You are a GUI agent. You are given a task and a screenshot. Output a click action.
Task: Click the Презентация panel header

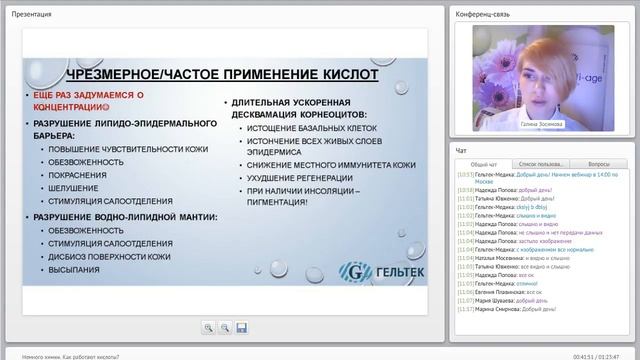pyautogui.click(x=31, y=14)
